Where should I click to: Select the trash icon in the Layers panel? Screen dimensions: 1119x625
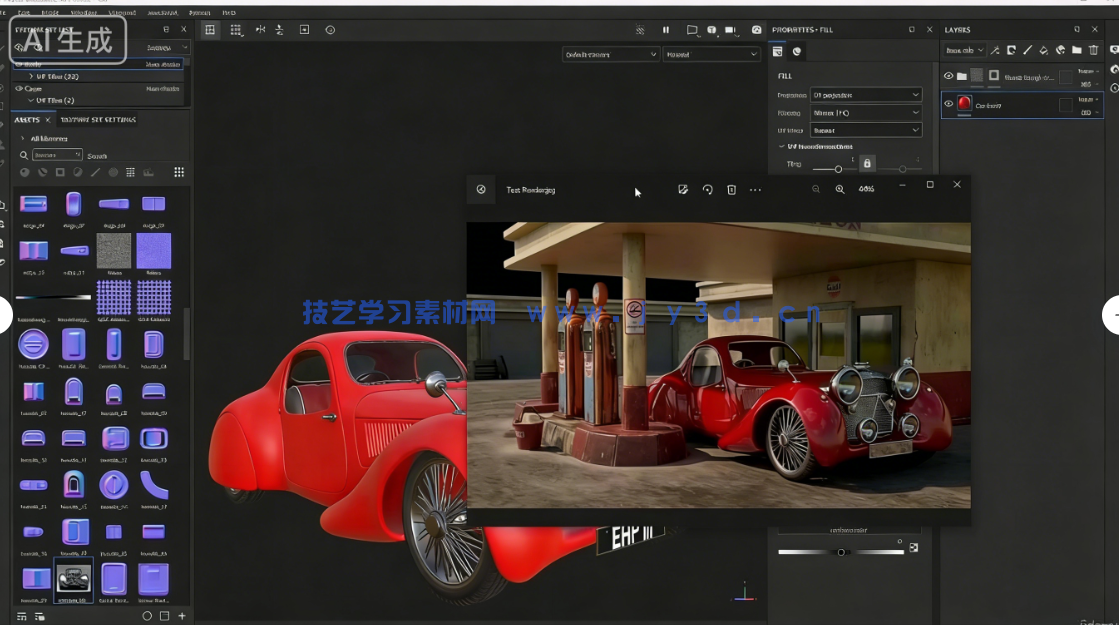pyautogui.click(x=1095, y=50)
